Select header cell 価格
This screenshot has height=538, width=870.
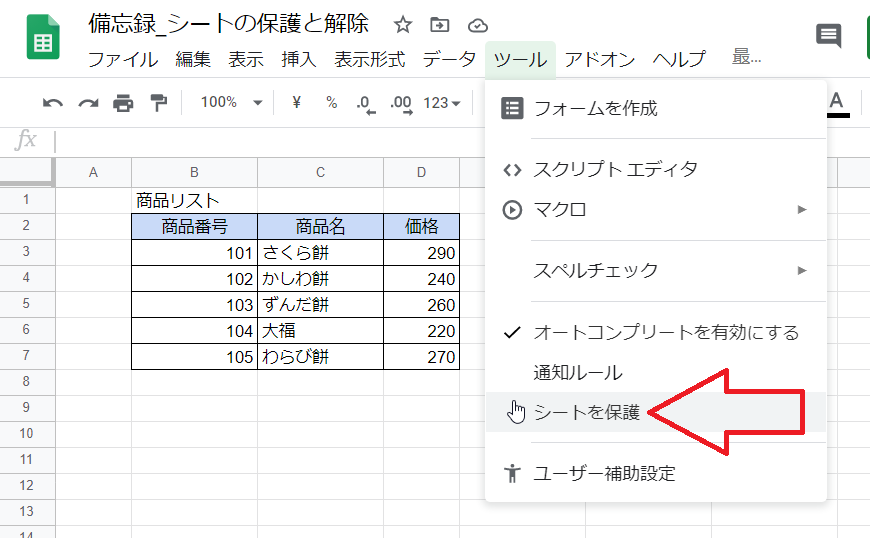(421, 226)
